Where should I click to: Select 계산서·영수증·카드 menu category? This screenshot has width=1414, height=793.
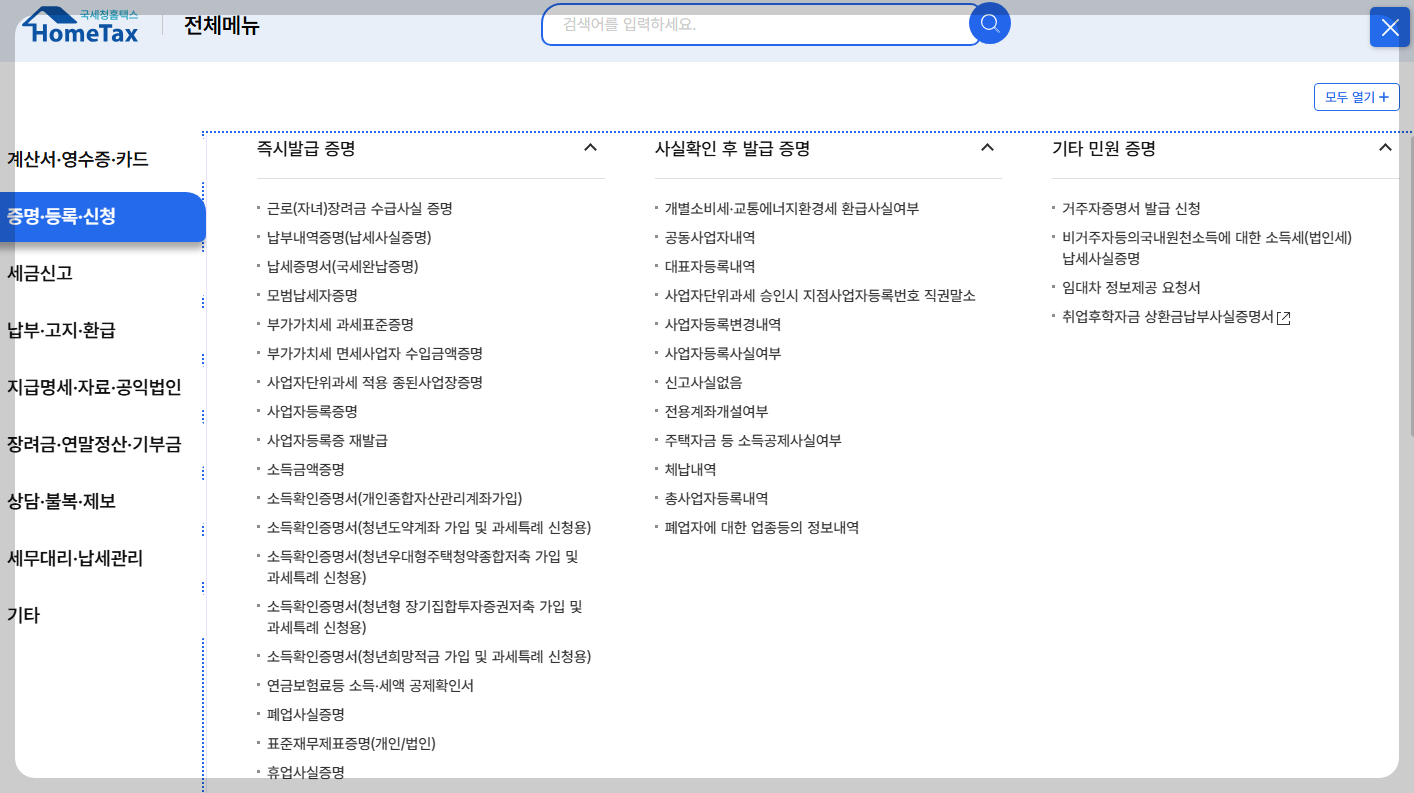[78, 159]
